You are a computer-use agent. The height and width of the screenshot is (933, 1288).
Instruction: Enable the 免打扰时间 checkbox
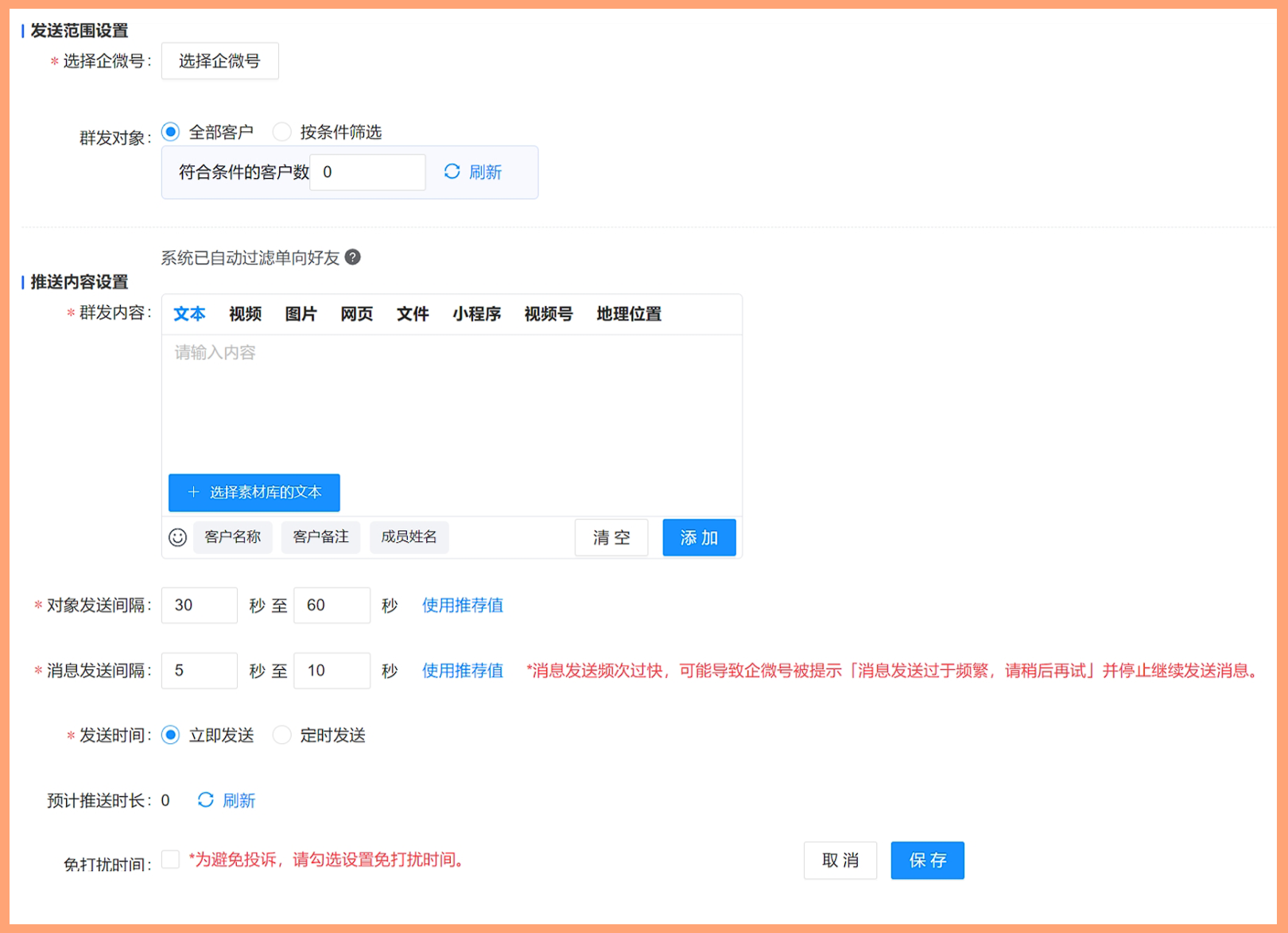[x=170, y=859]
